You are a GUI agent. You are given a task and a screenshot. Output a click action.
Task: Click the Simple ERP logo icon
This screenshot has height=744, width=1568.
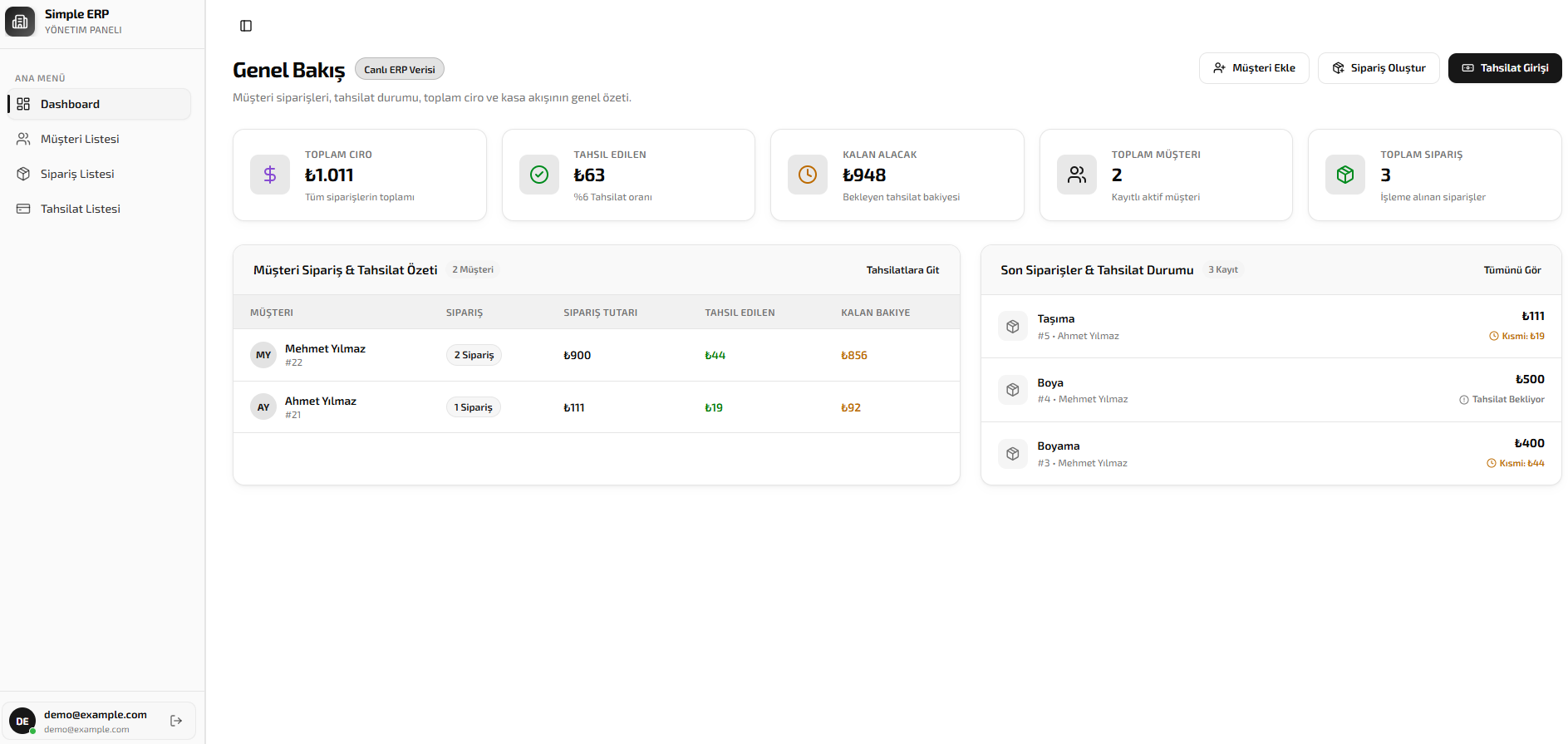[20, 22]
